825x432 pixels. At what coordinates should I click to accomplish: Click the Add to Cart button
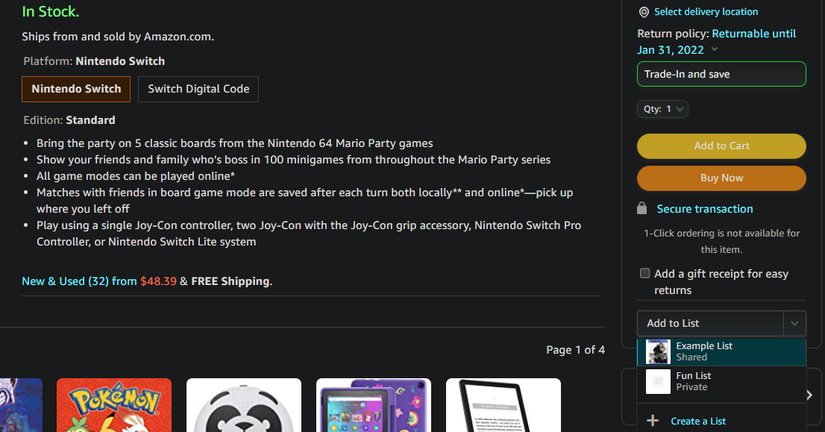click(x=721, y=146)
